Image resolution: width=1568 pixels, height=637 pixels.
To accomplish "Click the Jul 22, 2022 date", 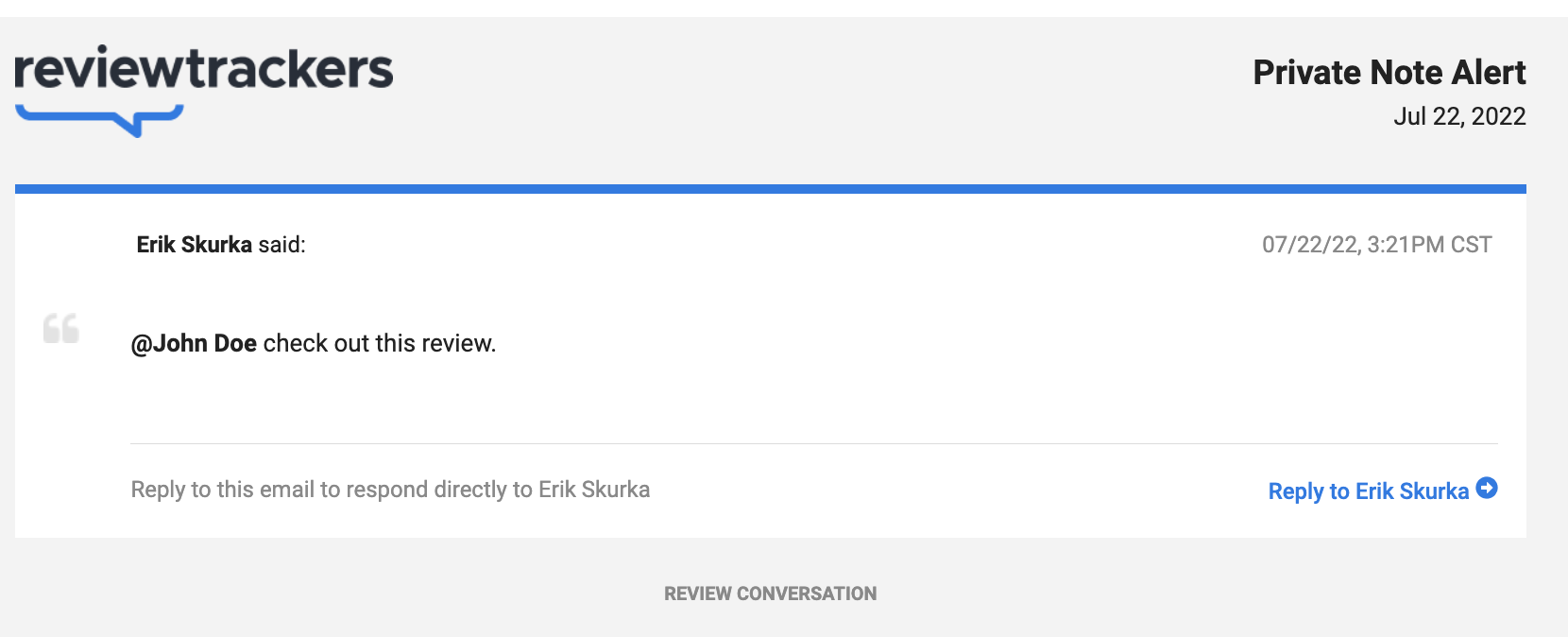I will (x=1459, y=116).
